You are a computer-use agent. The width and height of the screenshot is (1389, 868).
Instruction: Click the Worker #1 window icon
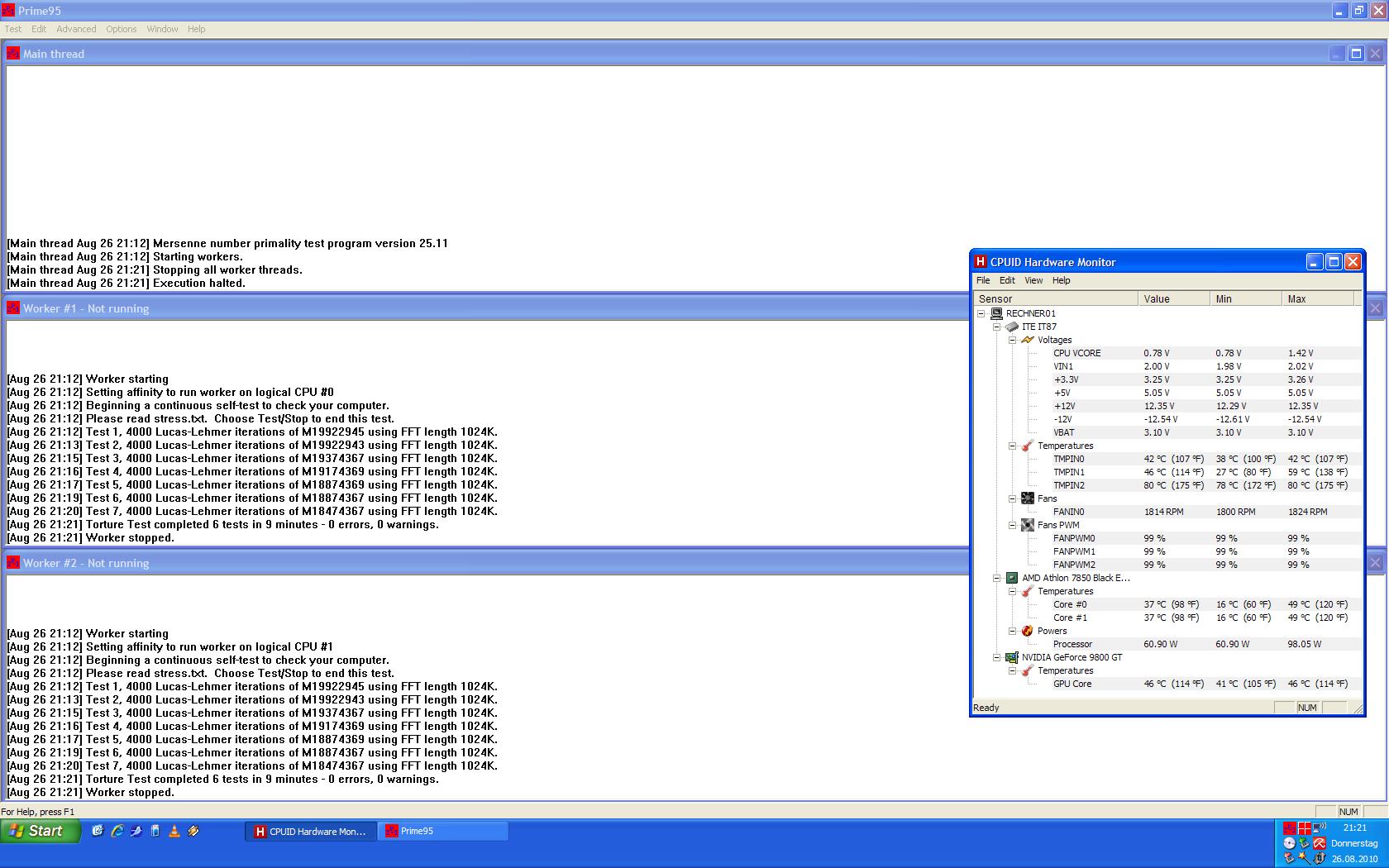[x=13, y=308]
